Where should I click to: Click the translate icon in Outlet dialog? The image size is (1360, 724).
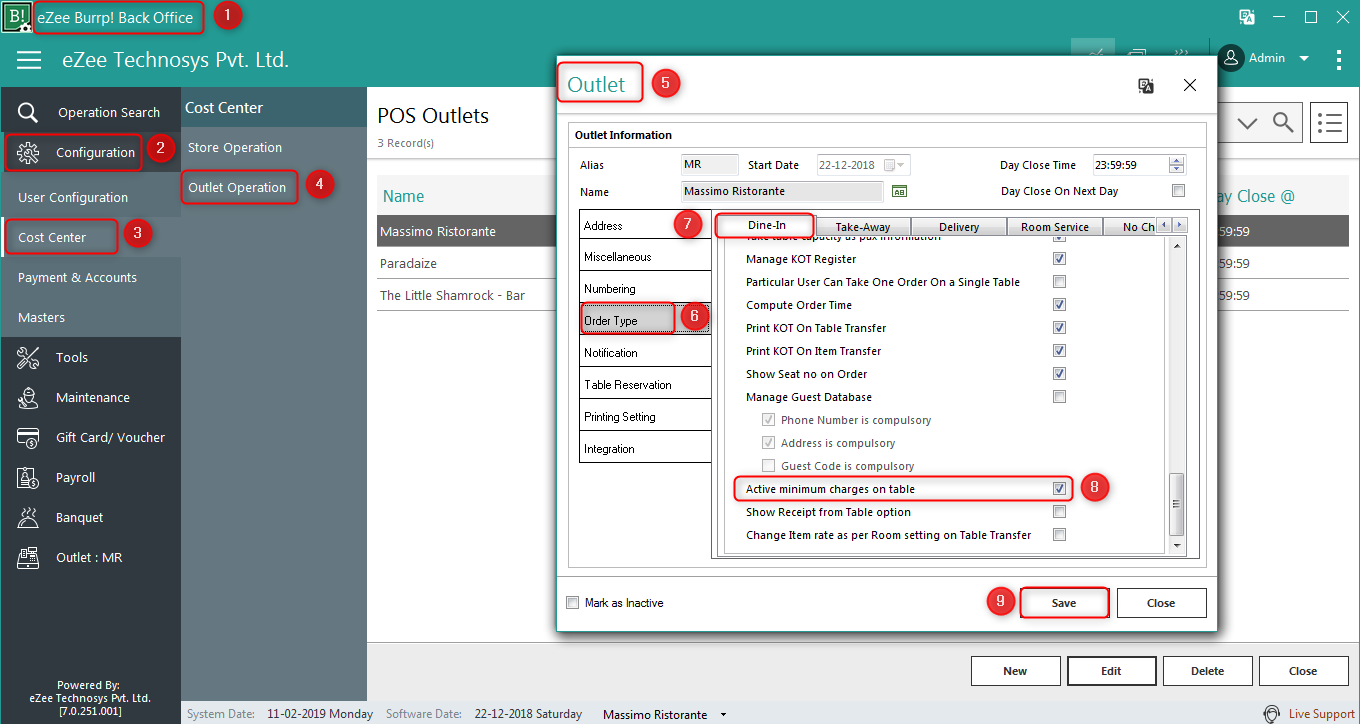click(1147, 86)
